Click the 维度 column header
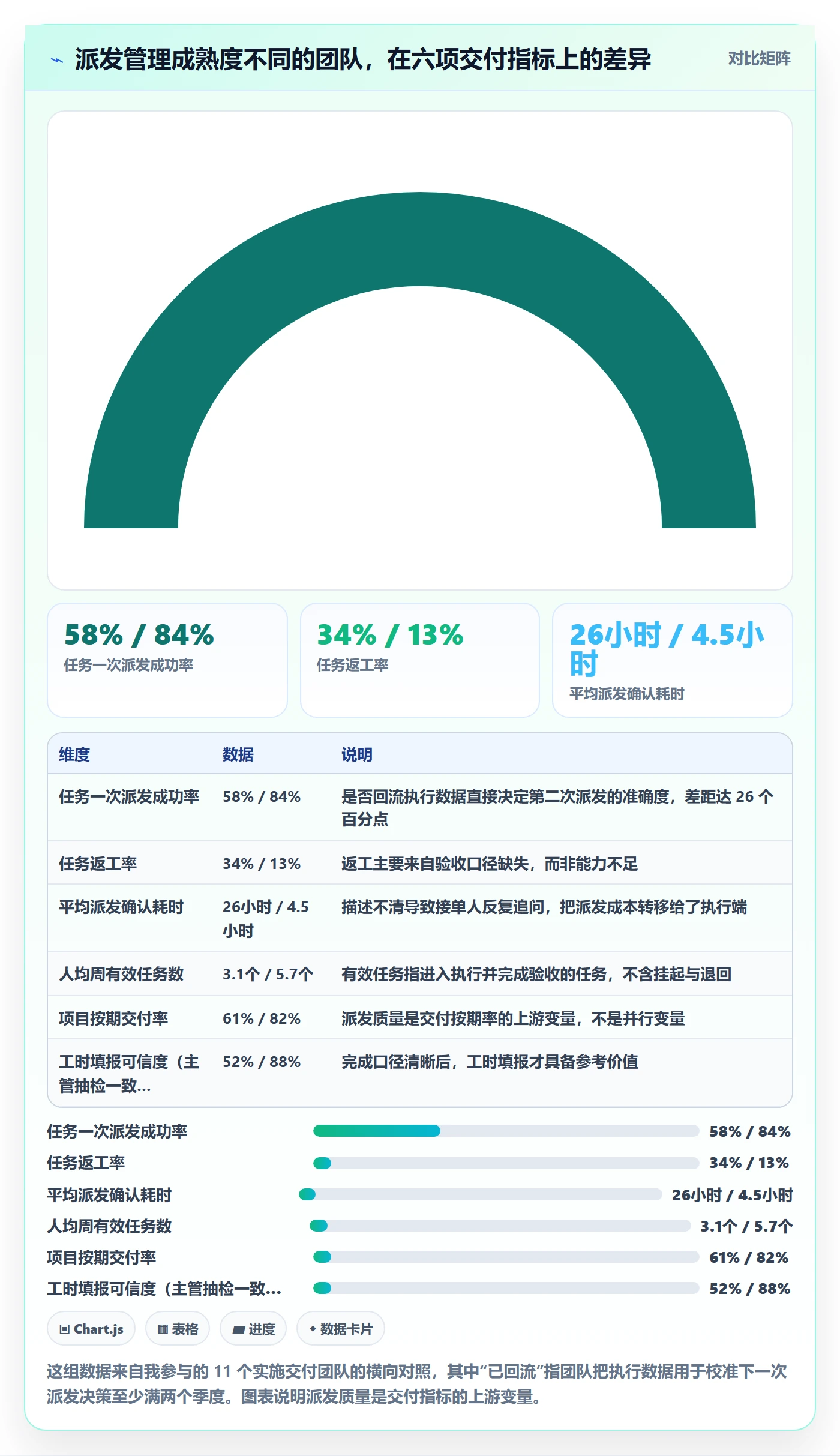The image size is (840, 1456). tap(74, 754)
